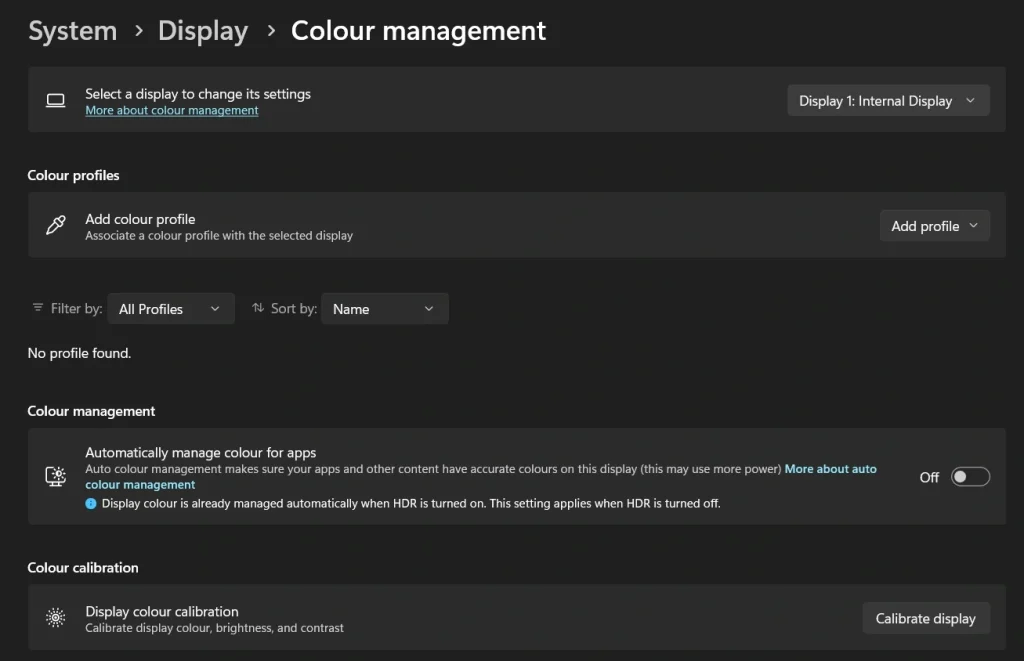Click the auto colour management display icon

[56, 477]
